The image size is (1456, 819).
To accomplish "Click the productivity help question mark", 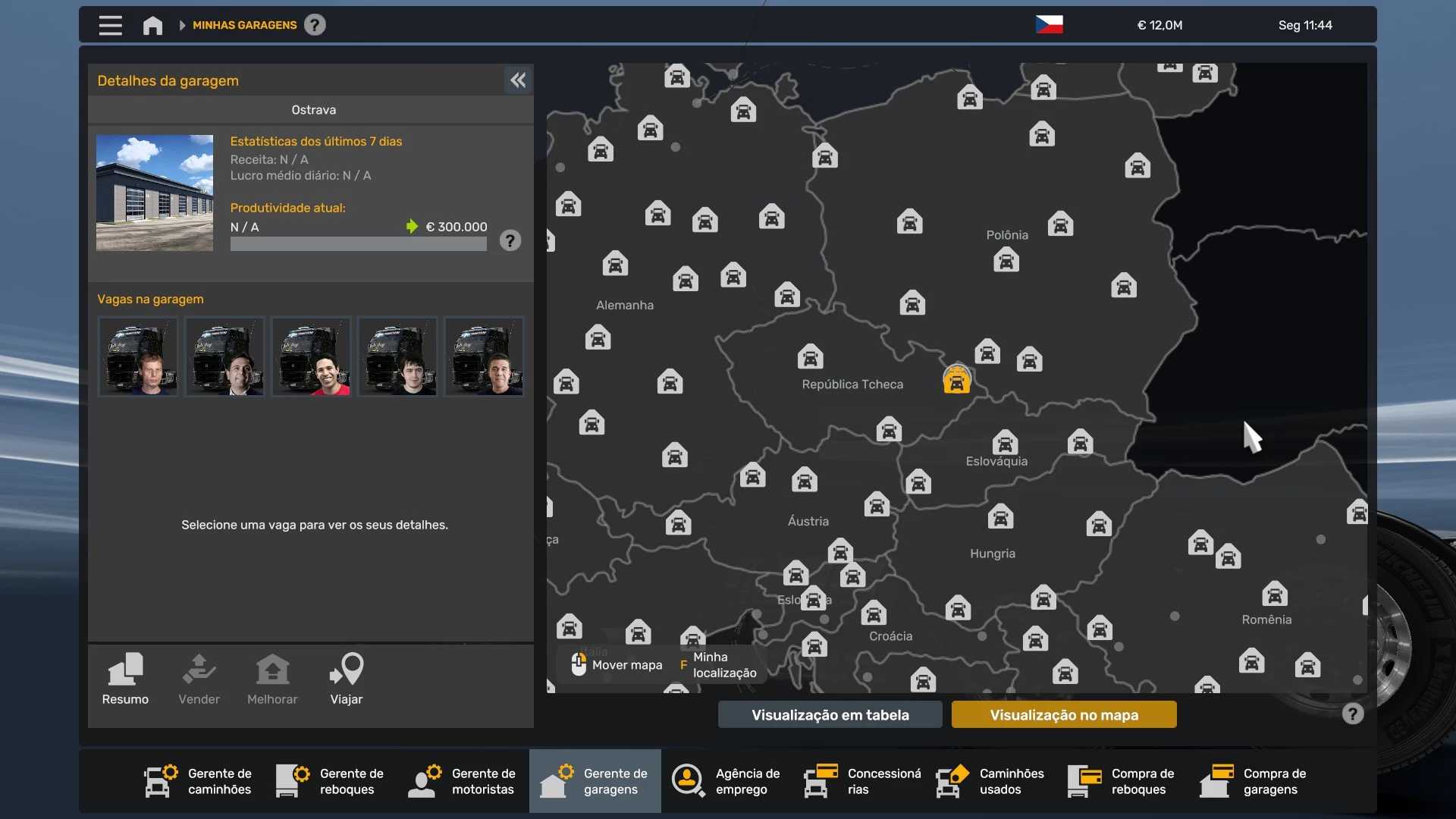I will tap(510, 241).
